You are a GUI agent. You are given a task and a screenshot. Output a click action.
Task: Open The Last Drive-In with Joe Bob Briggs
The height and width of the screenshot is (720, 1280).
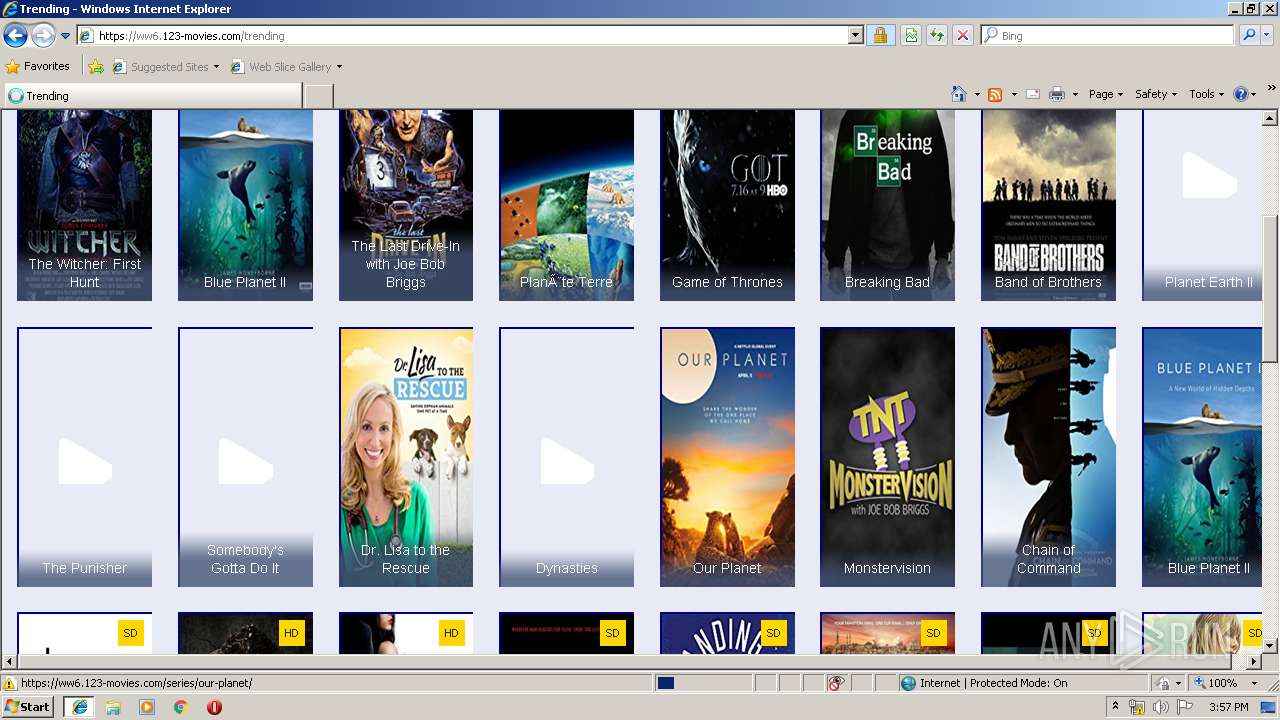pyautogui.click(x=405, y=205)
